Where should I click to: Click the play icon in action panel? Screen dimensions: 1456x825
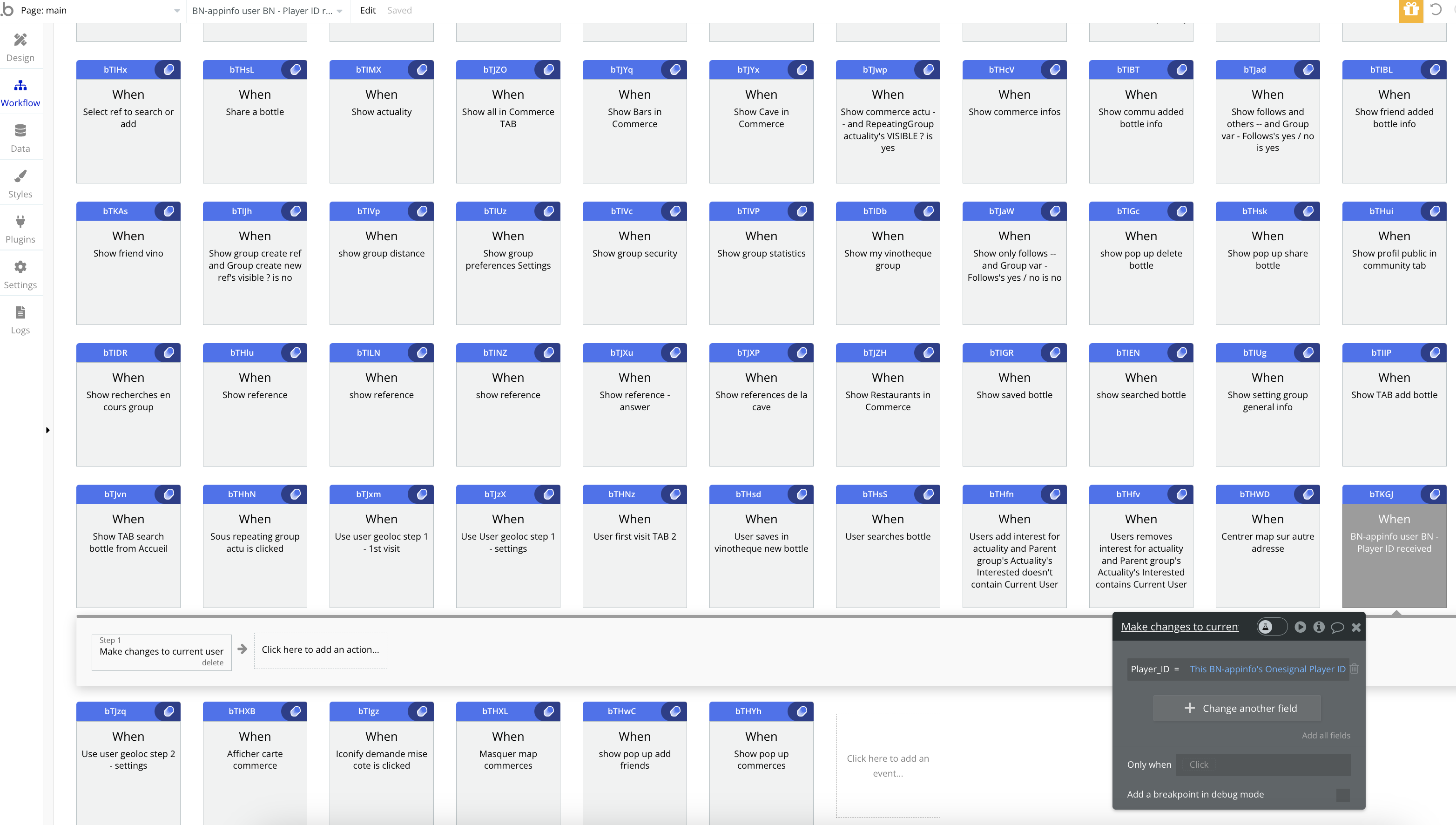(x=1300, y=627)
